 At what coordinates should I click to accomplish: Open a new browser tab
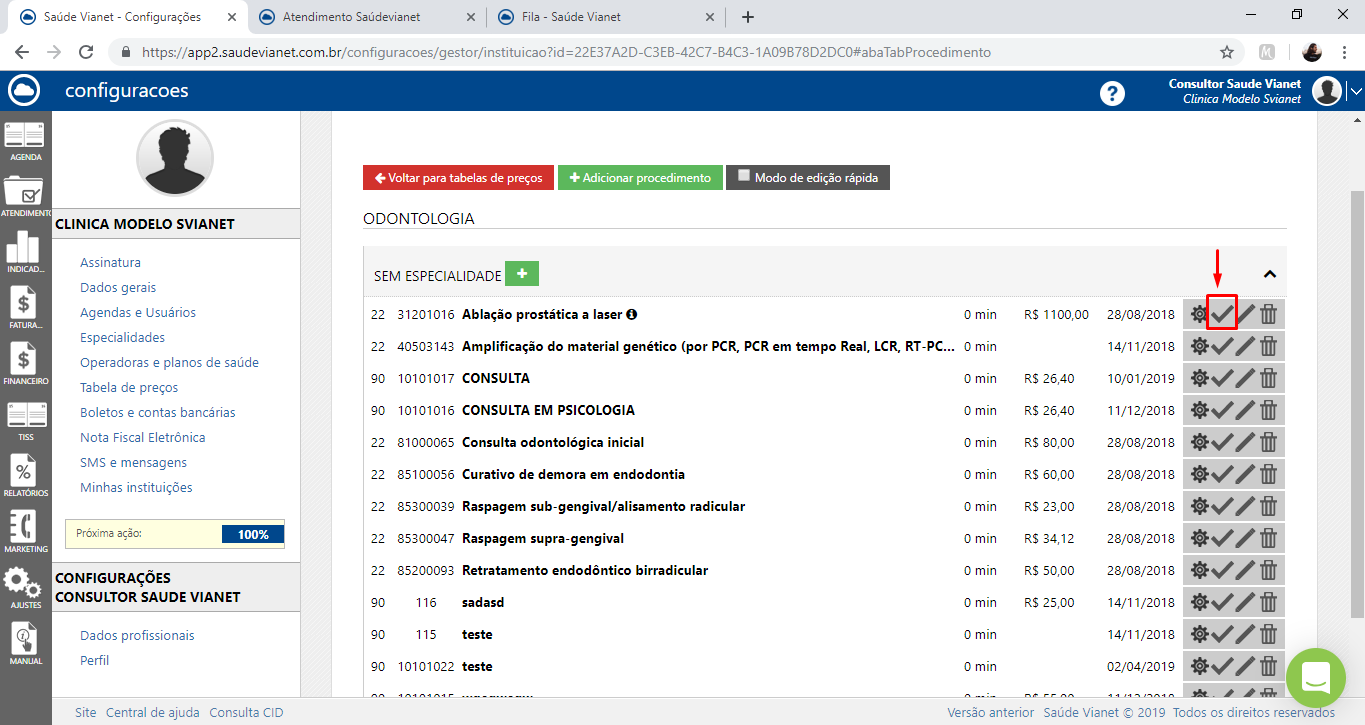click(747, 17)
